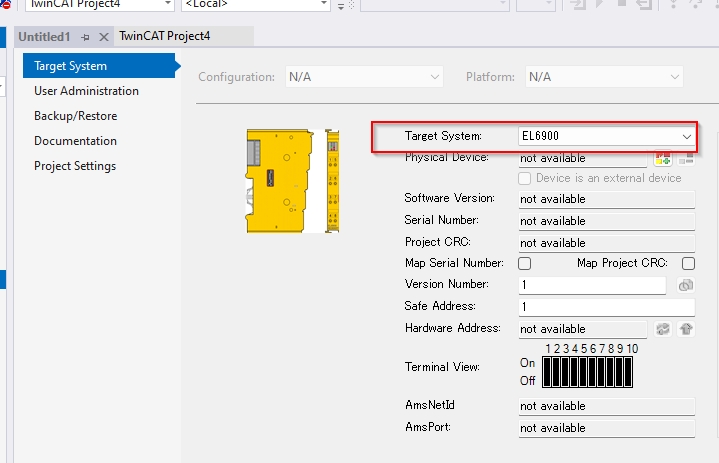Close the Untitled1 tab
The image size is (719, 463).
(x=104, y=37)
